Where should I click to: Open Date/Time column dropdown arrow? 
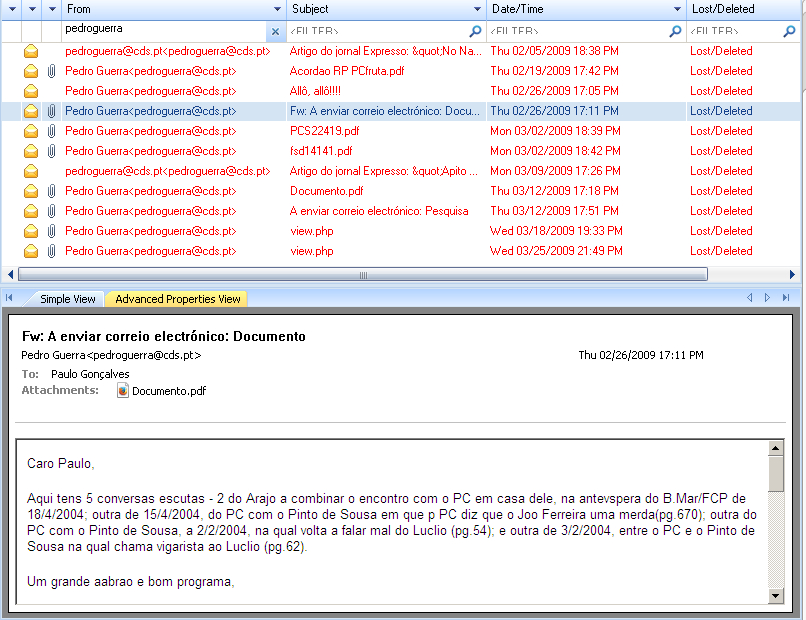[677, 9]
